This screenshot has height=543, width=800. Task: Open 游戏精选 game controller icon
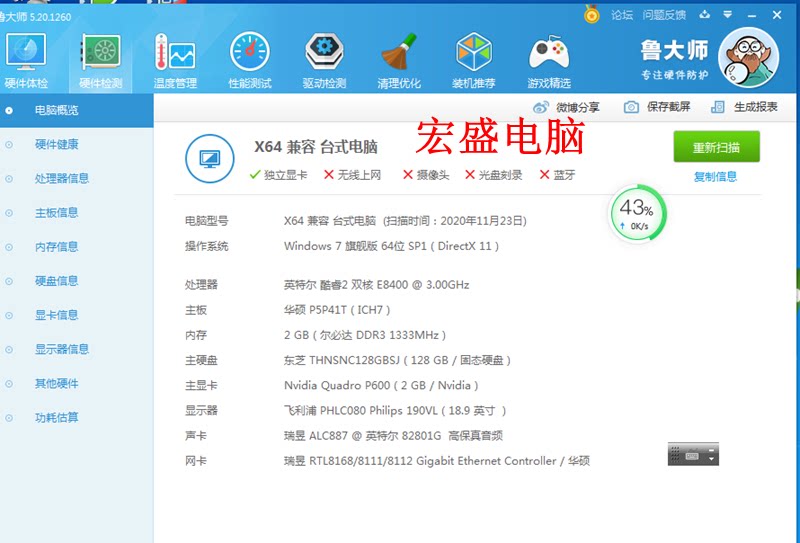[548, 60]
